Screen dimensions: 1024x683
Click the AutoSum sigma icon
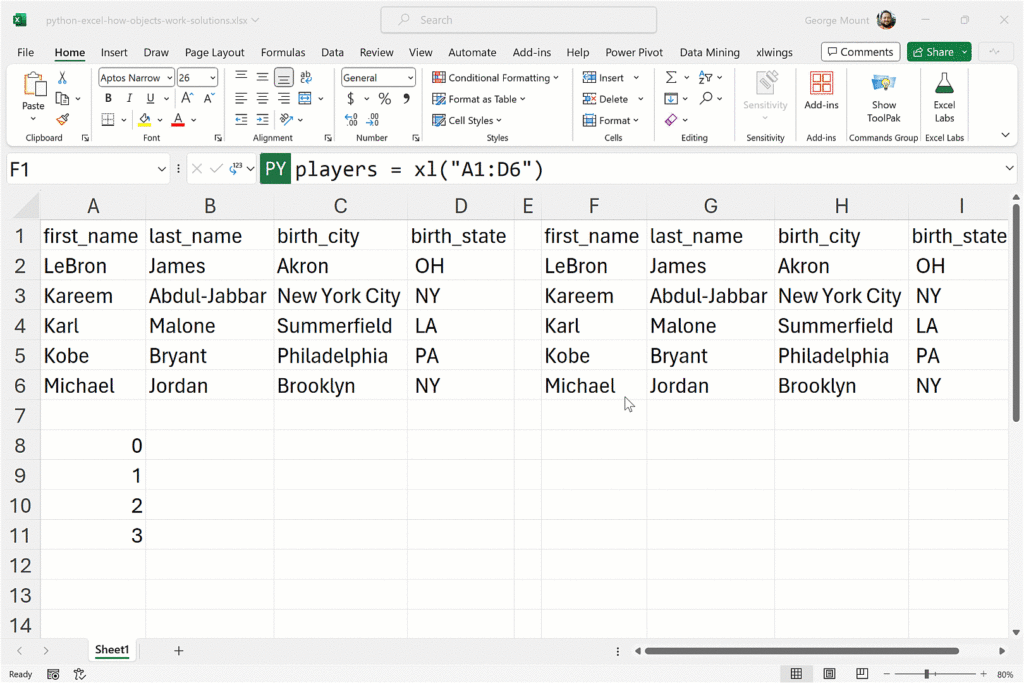click(671, 77)
